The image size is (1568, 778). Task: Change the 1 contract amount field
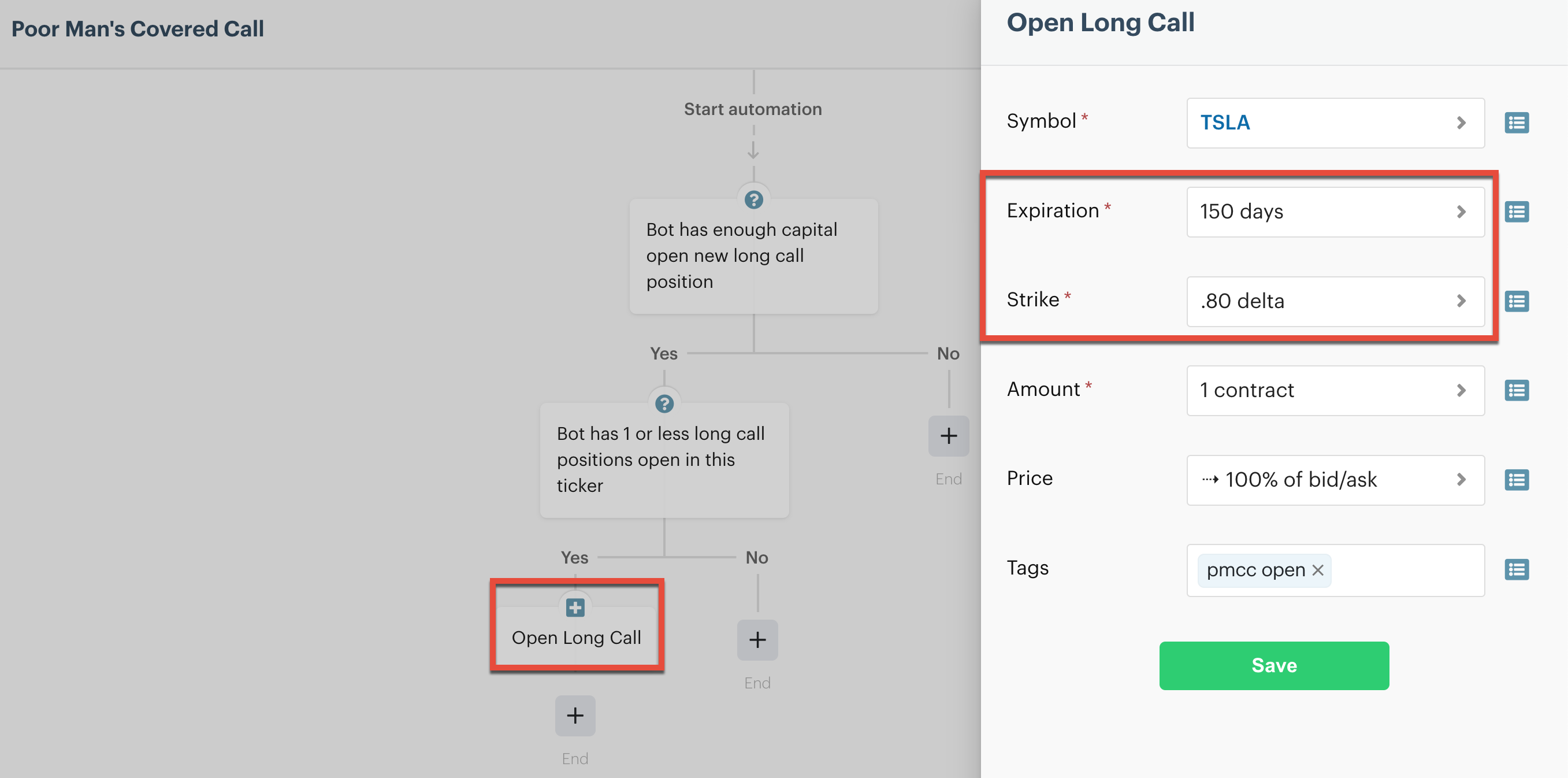point(1335,390)
